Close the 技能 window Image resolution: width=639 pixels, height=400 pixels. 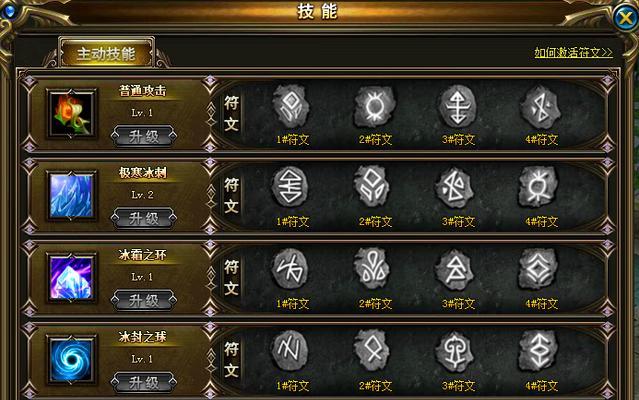(625, 17)
